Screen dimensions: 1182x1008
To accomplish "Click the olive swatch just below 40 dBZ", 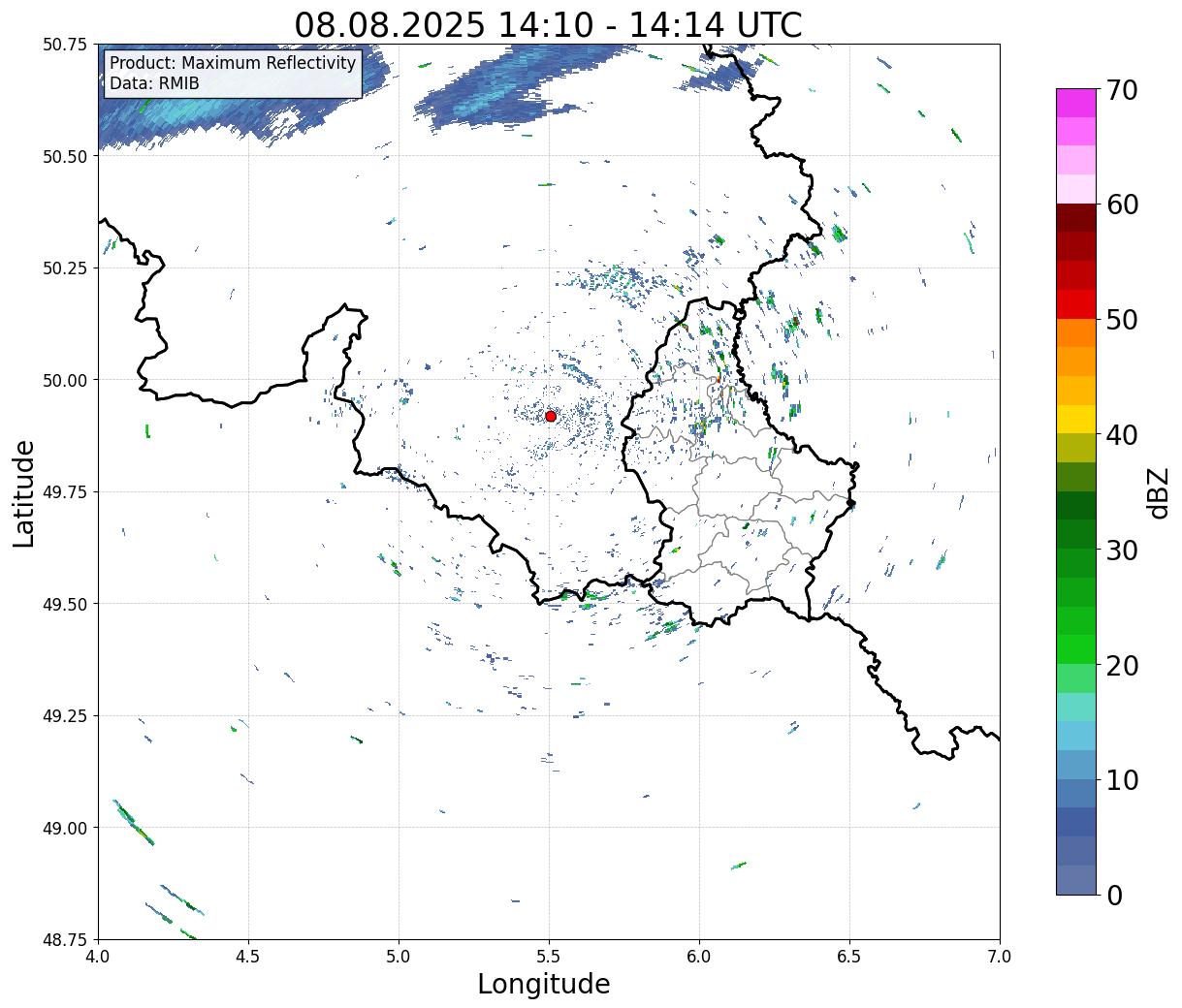I will point(1076,449).
